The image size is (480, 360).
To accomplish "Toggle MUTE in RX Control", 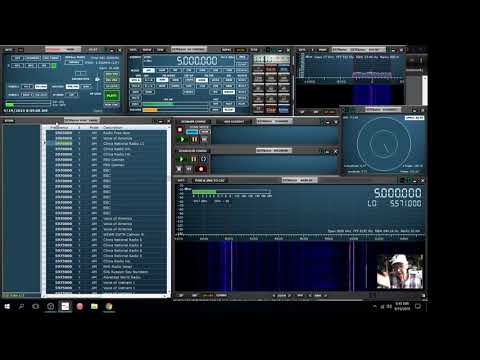I will pos(135,98).
